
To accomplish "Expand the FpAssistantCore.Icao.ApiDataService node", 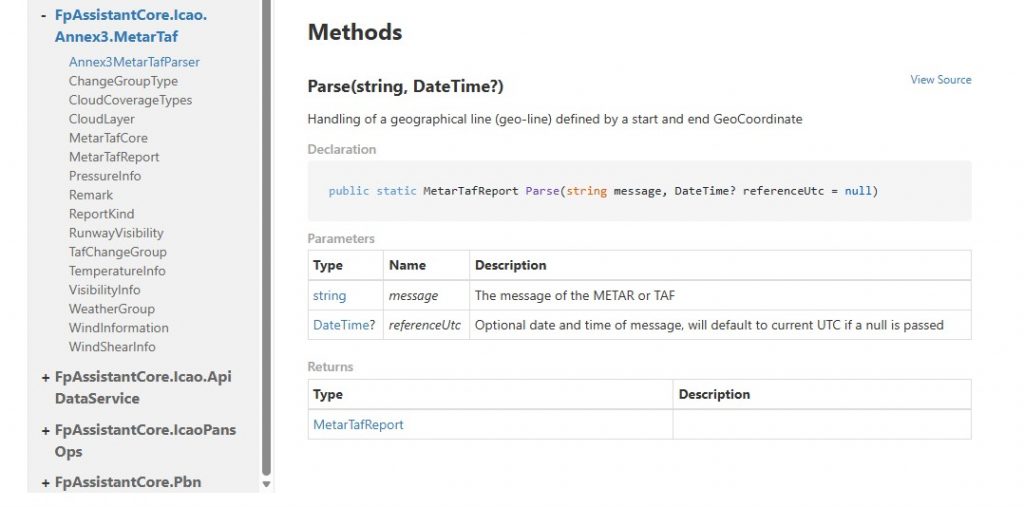I will point(45,377).
